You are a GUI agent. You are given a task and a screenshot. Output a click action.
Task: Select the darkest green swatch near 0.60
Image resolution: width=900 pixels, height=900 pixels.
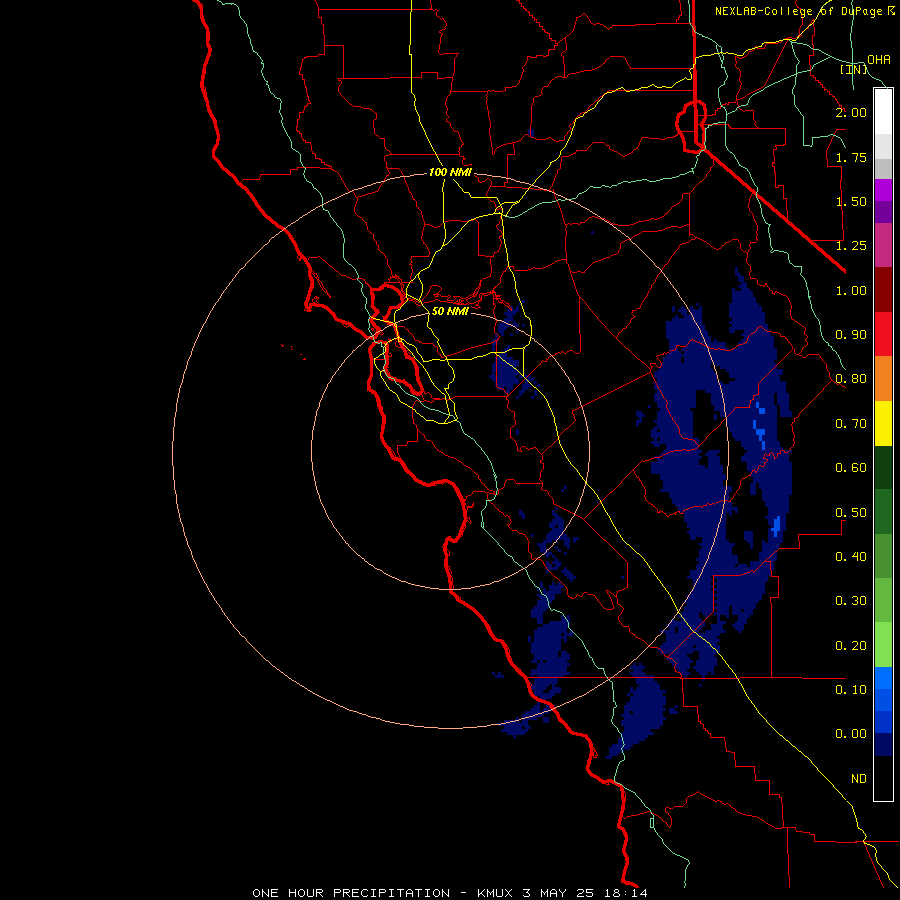(x=883, y=468)
